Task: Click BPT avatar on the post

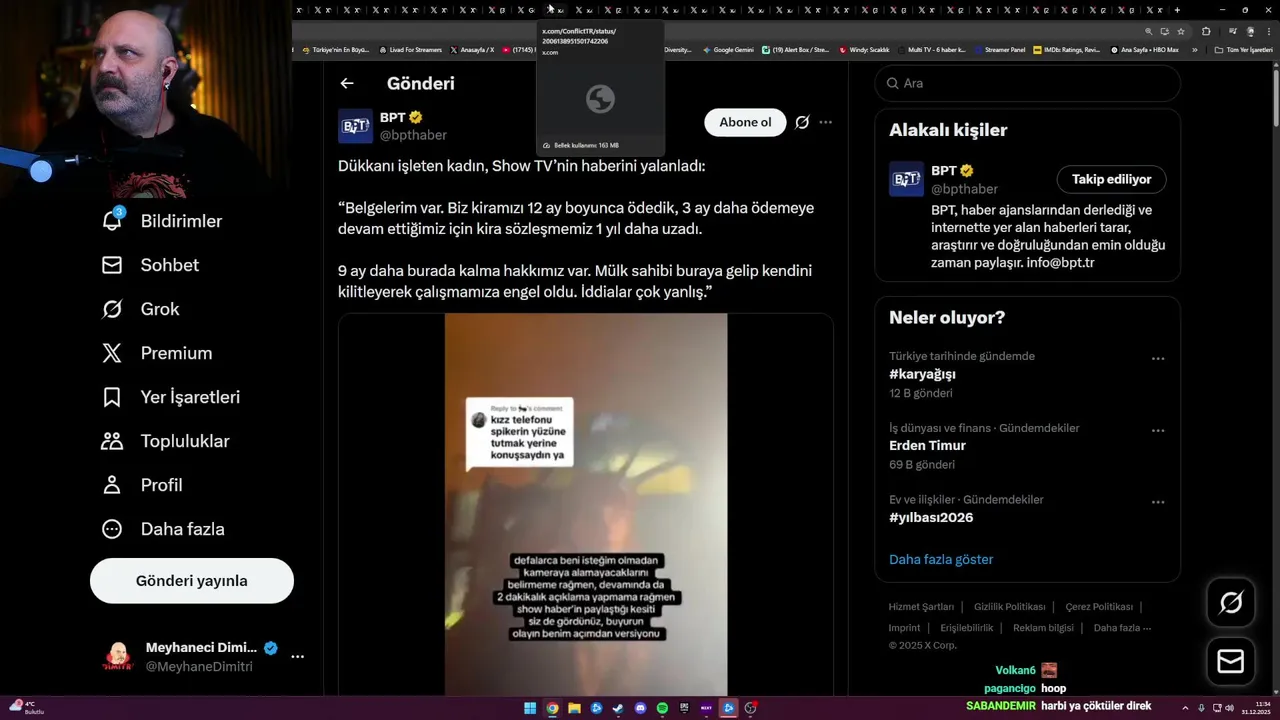Action: [355, 126]
